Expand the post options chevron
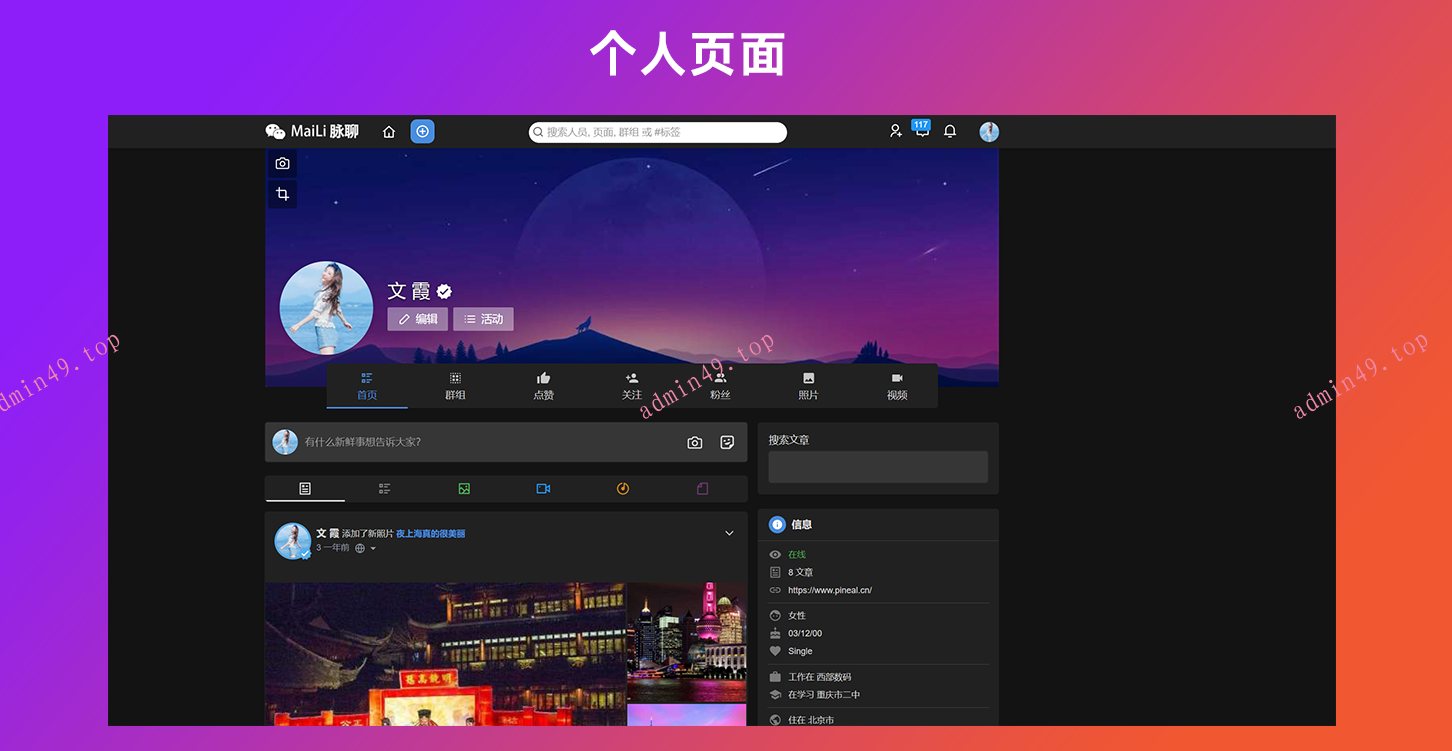 [729, 533]
